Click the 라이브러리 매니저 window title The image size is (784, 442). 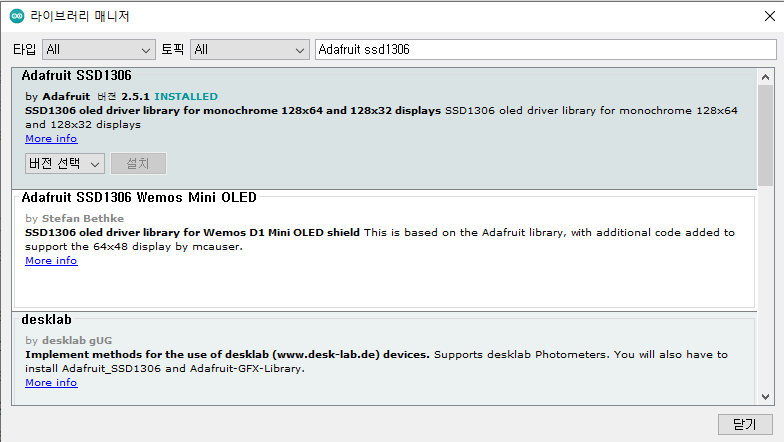pos(80,16)
